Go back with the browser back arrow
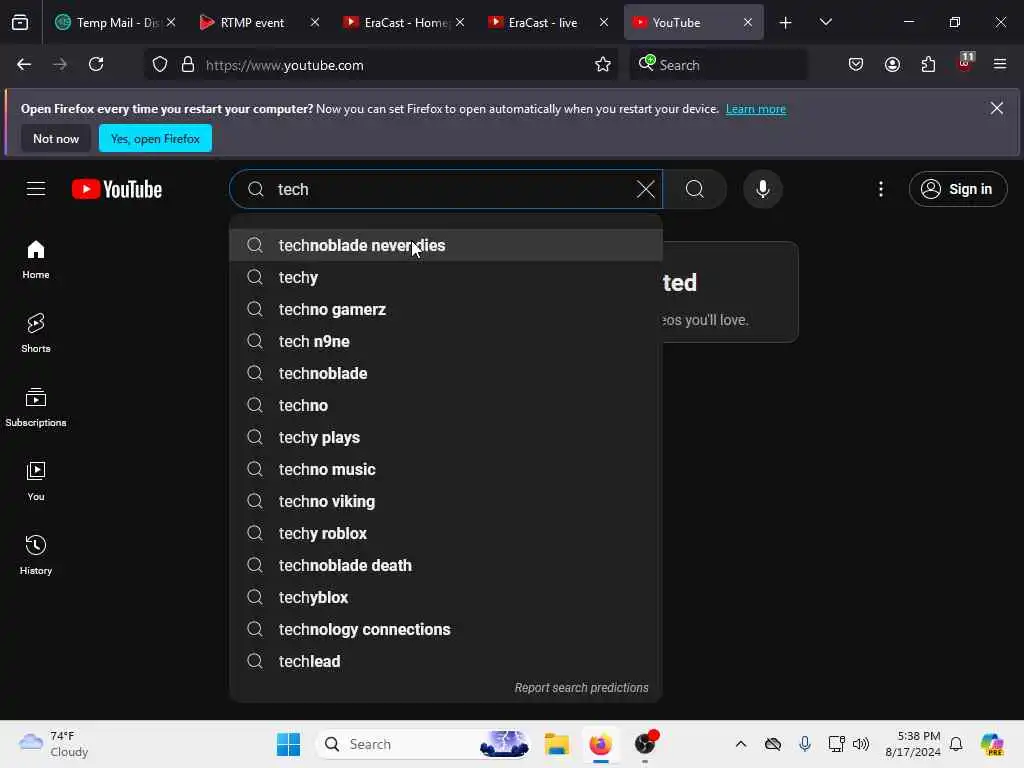Image resolution: width=1024 pixels, height=768 pixels. point(24,64)
